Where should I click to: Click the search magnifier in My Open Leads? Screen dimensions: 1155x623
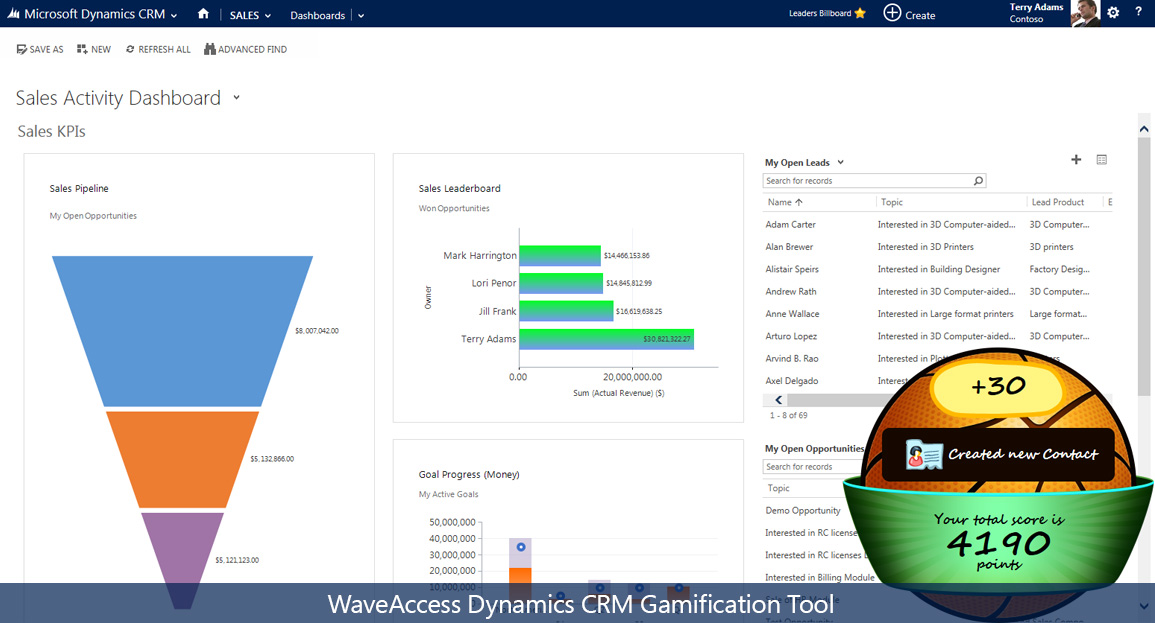point(978,180)
